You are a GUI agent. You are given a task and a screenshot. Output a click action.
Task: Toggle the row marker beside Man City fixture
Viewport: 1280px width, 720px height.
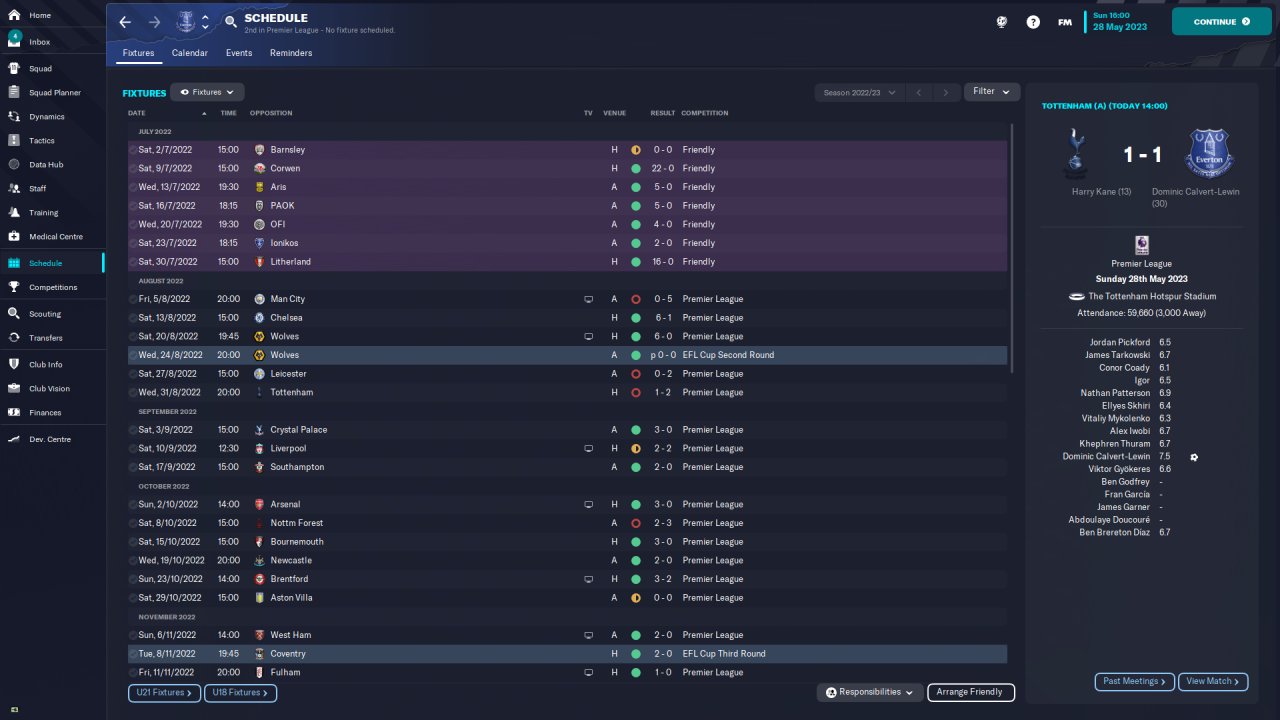click(133, 299)
